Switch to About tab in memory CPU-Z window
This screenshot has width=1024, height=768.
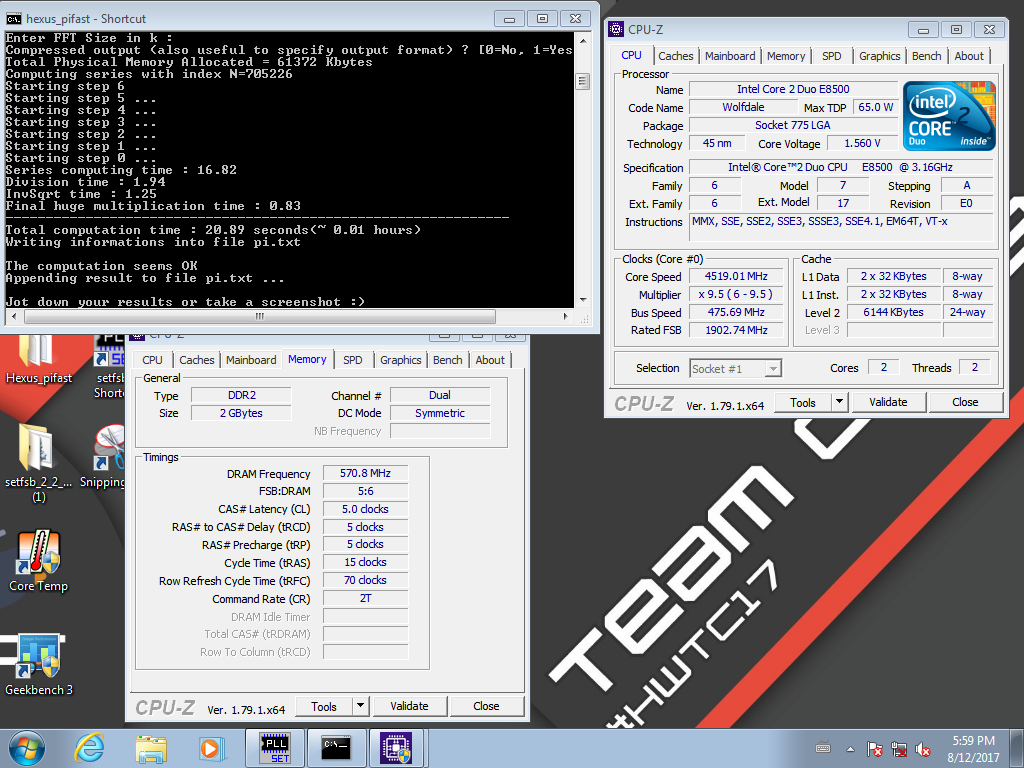pyautogui.click(x=490, y=360)
